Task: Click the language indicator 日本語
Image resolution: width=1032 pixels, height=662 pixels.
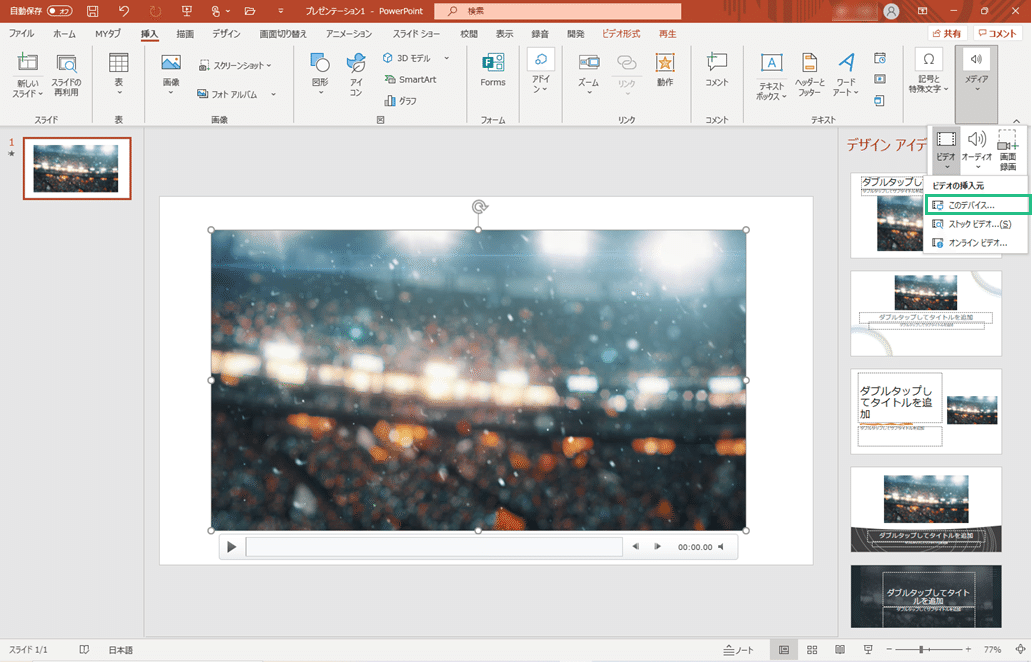Action: [x=120, y=649]
